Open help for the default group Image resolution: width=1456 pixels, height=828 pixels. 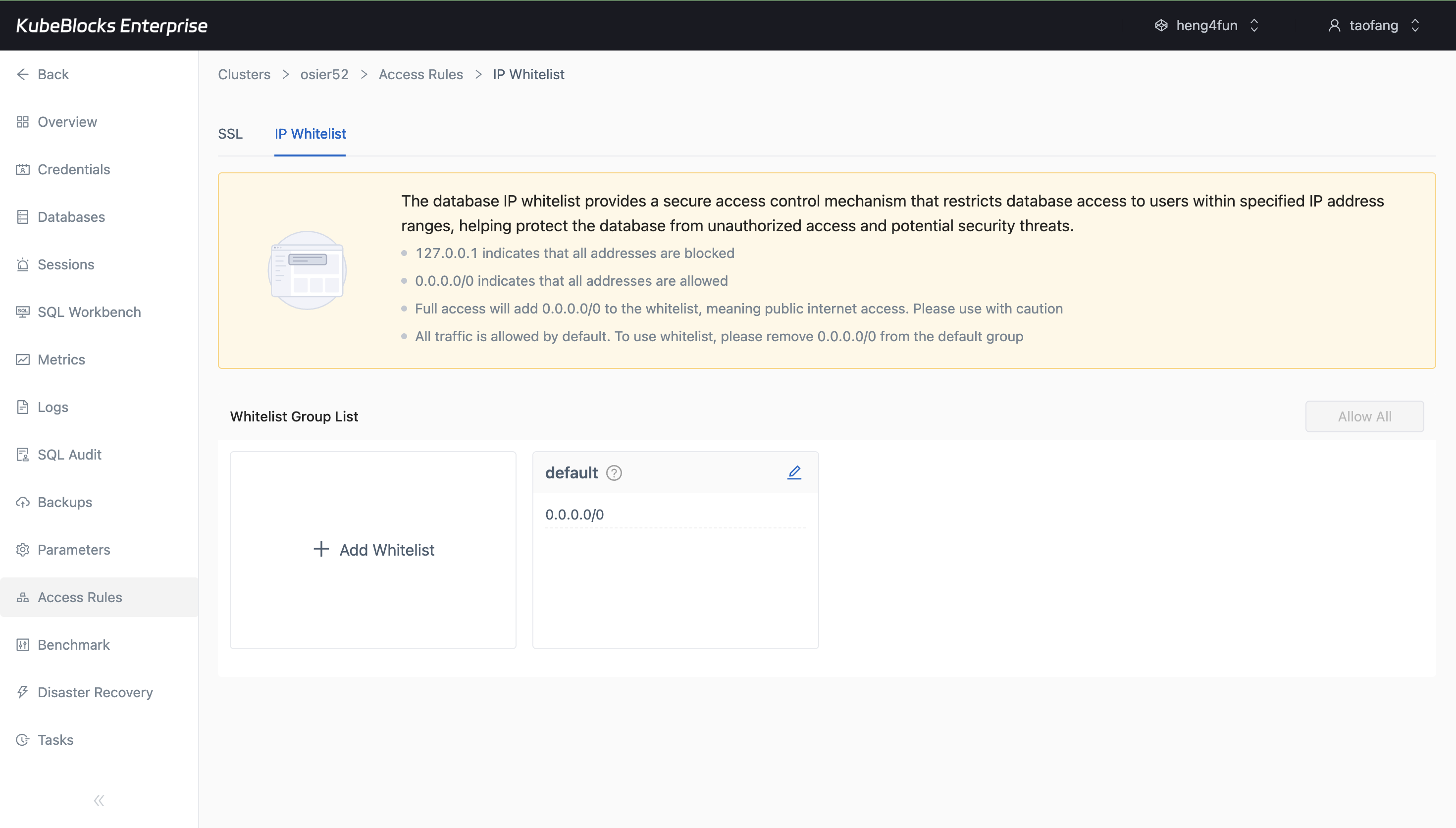(614, 472)
